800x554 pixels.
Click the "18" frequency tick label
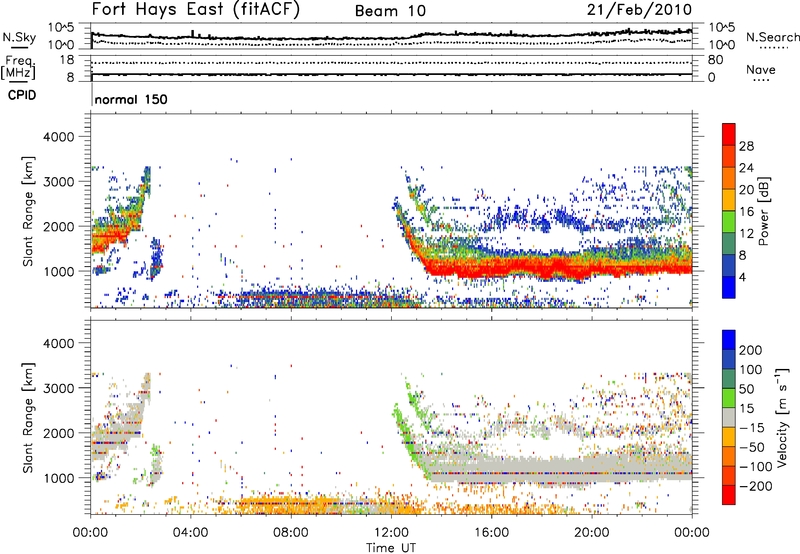point(67,60)
